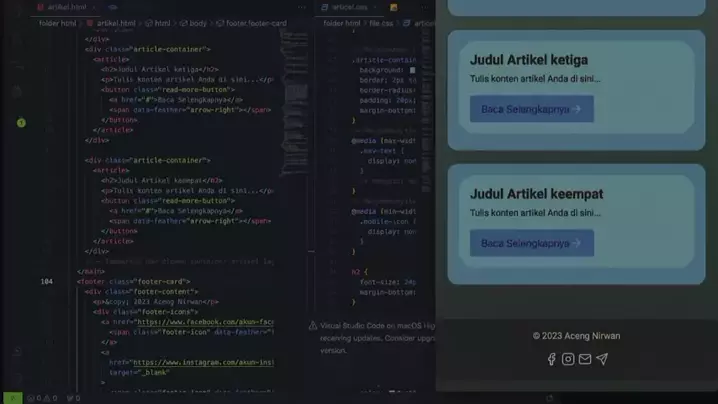Click the Facebook icon in page footer
The width and height of the screenshot is (718, 404).
[551, 359]
